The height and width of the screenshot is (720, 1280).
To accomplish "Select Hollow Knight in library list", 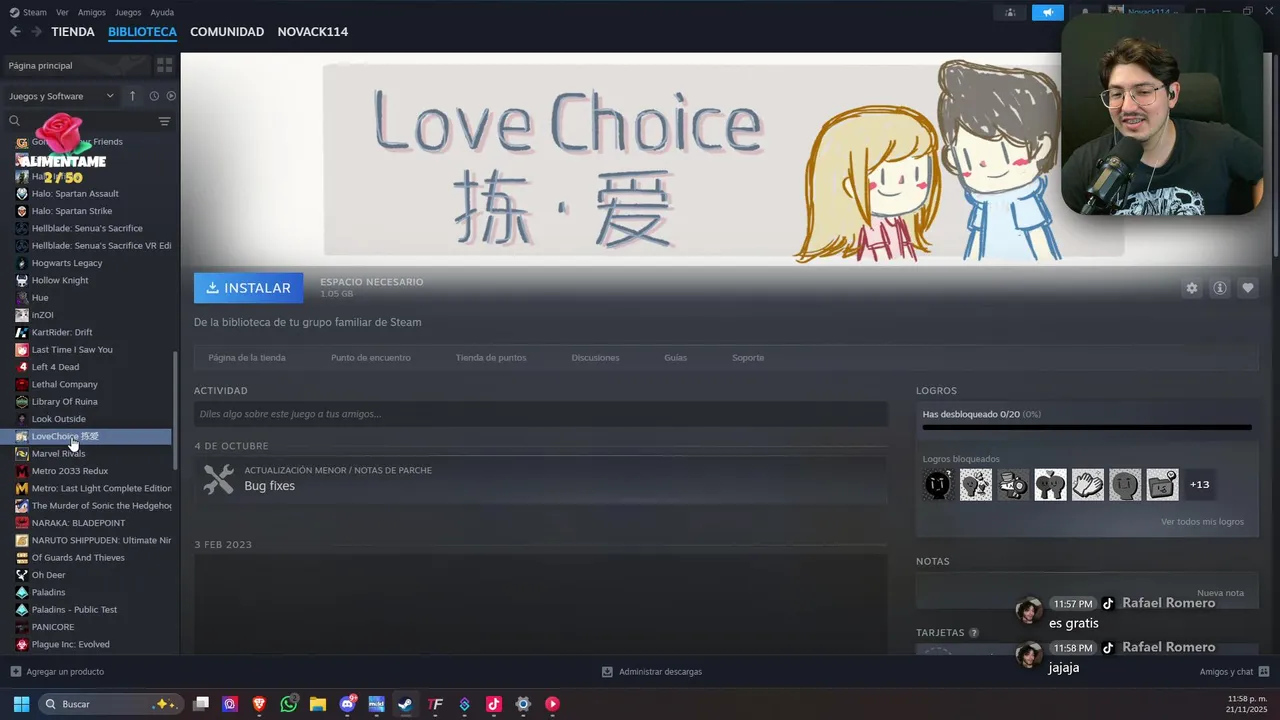I will 60,280.
